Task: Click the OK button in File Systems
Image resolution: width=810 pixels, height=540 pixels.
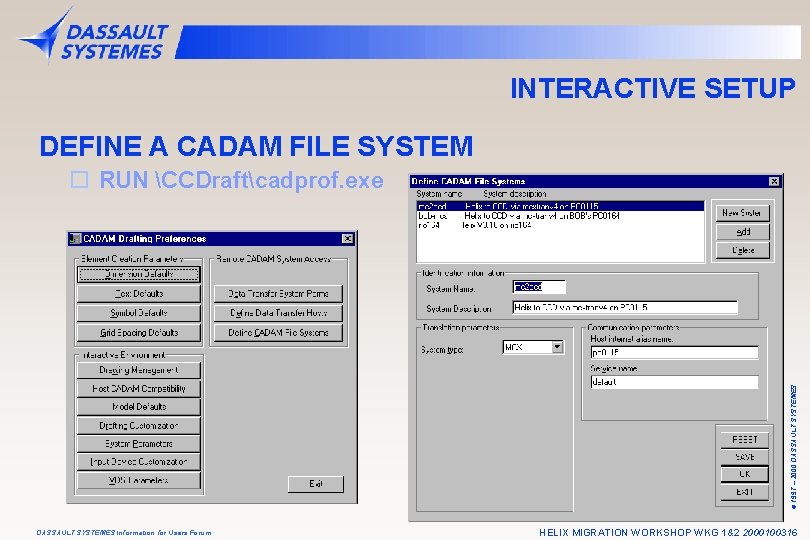Action: [x=744, y=474]
